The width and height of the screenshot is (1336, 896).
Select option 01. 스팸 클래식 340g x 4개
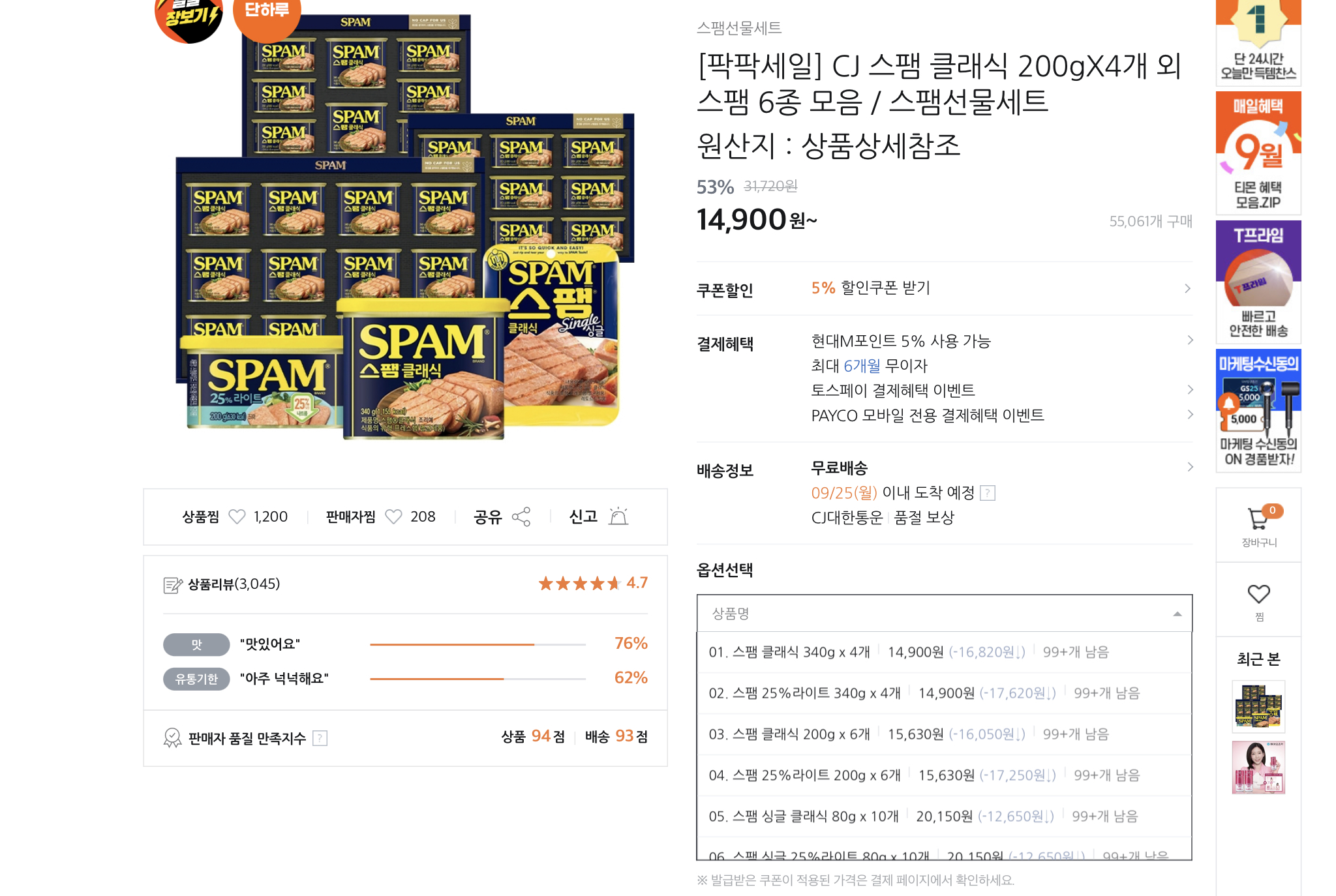coord(944,652)
